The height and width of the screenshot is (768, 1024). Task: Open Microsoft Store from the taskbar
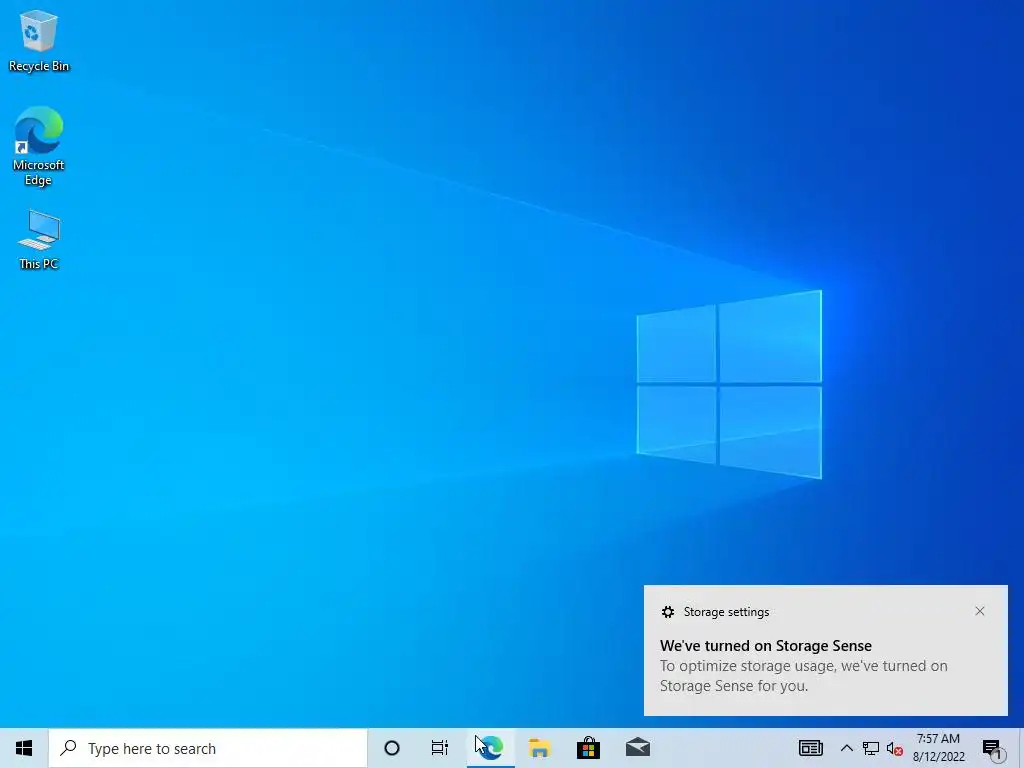coord(588,748)
